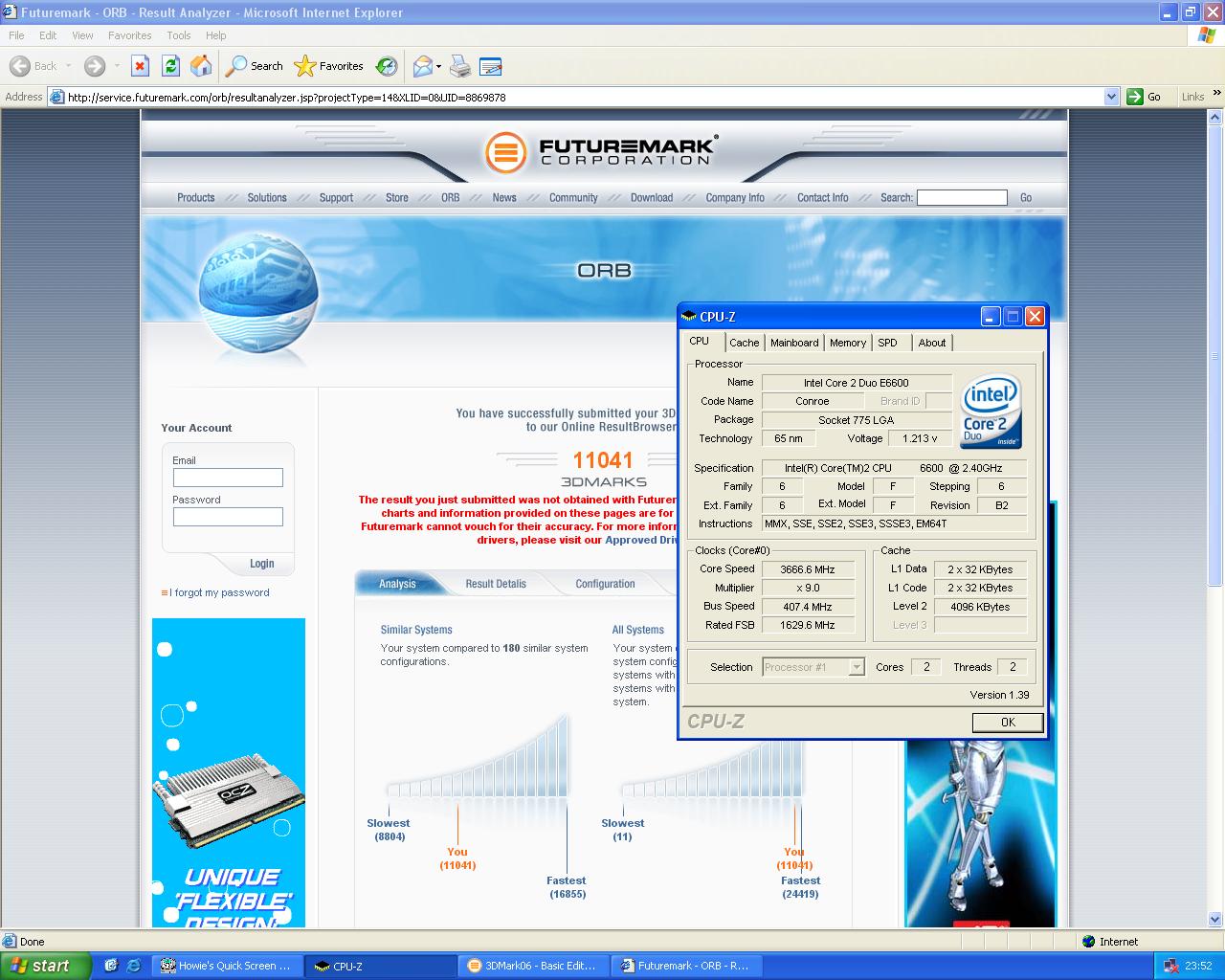Screen dimensions: 1225x980
Task: Click the site Search text field
Action: click(962, 197)
